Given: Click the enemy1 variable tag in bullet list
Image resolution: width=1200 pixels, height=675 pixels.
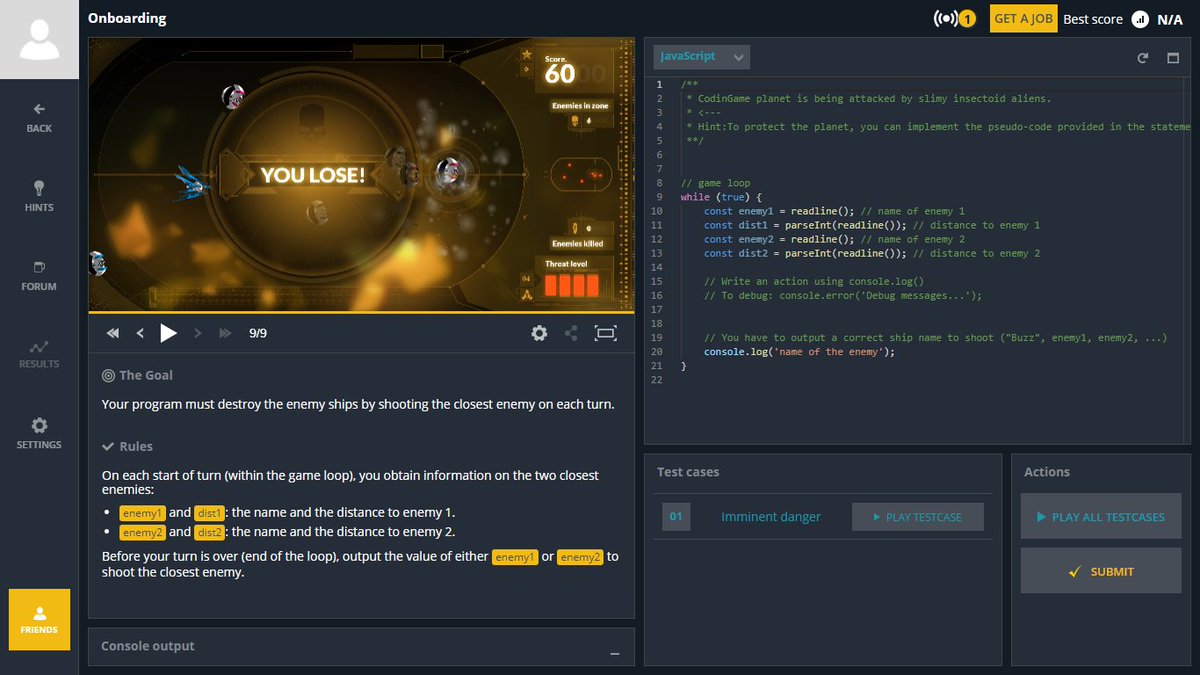Looking at the screenshot, I should tap(142, 512).
